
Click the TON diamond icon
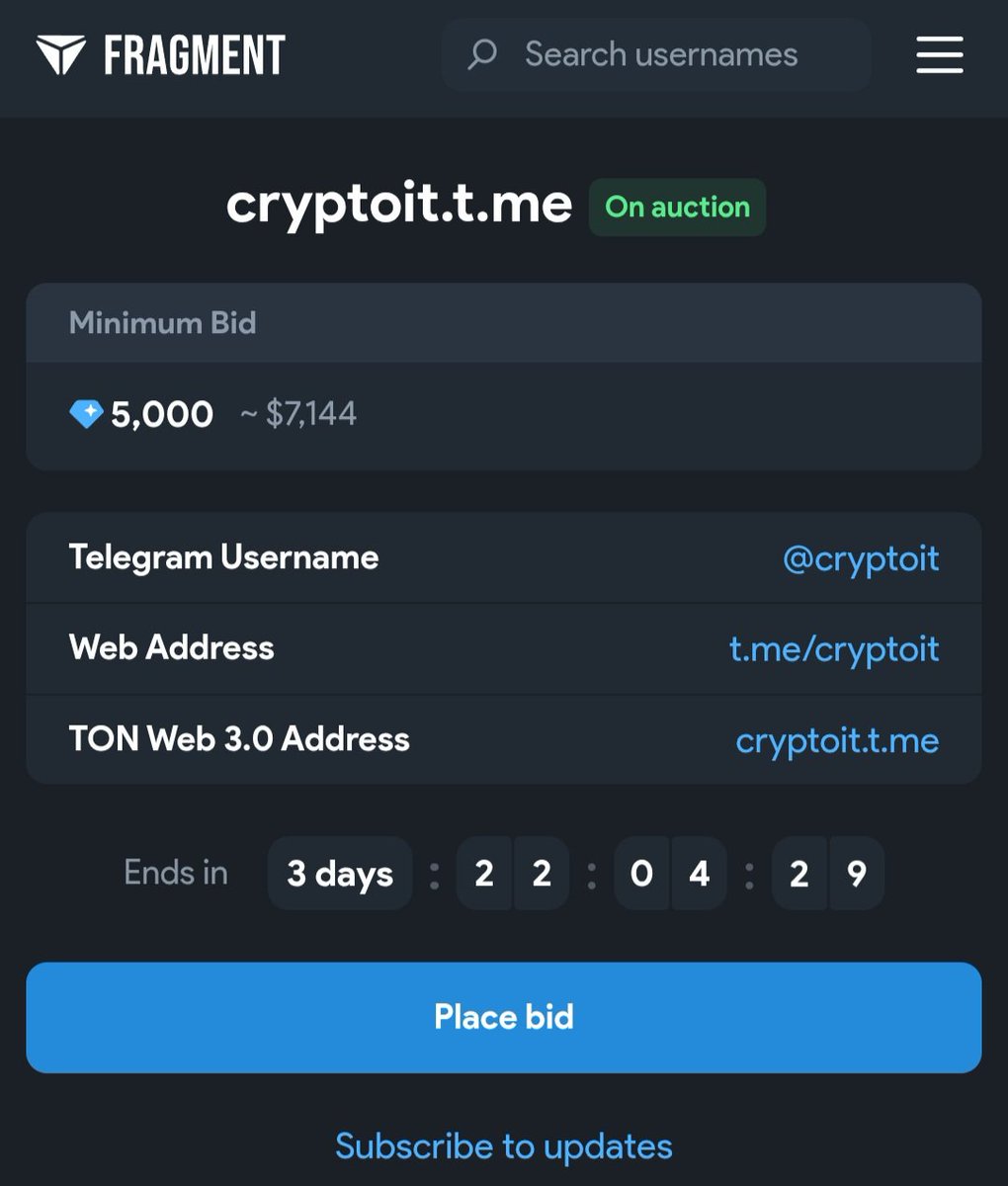click(86, 414)
